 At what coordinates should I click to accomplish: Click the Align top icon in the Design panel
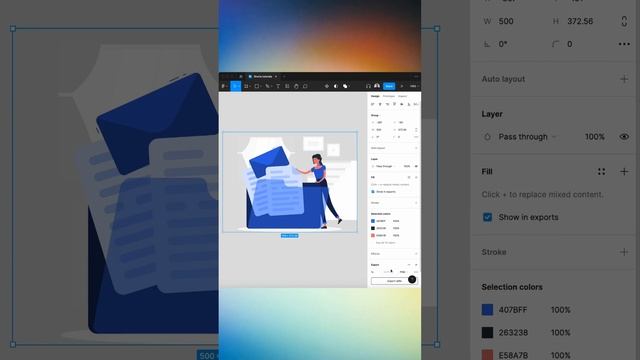tap(394, 104)
